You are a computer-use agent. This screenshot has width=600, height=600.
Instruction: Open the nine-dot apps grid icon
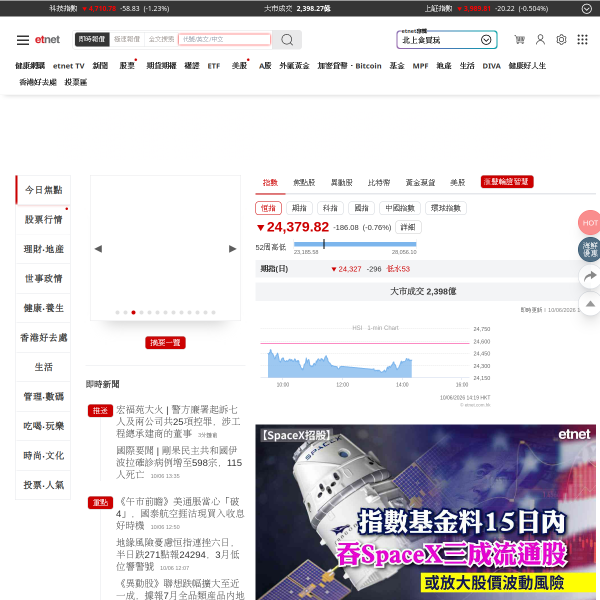pos(582,39)
